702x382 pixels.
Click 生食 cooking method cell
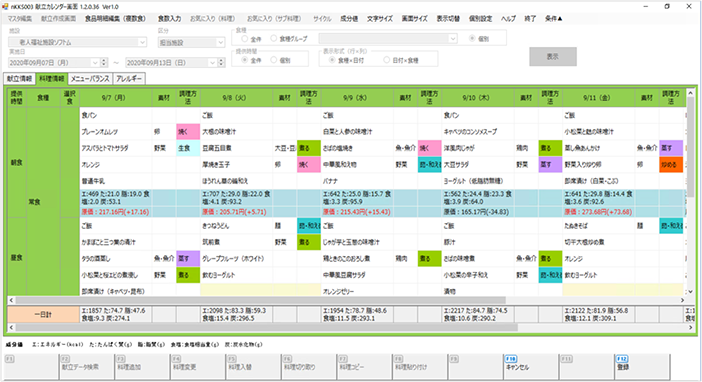tap(188, 148)
